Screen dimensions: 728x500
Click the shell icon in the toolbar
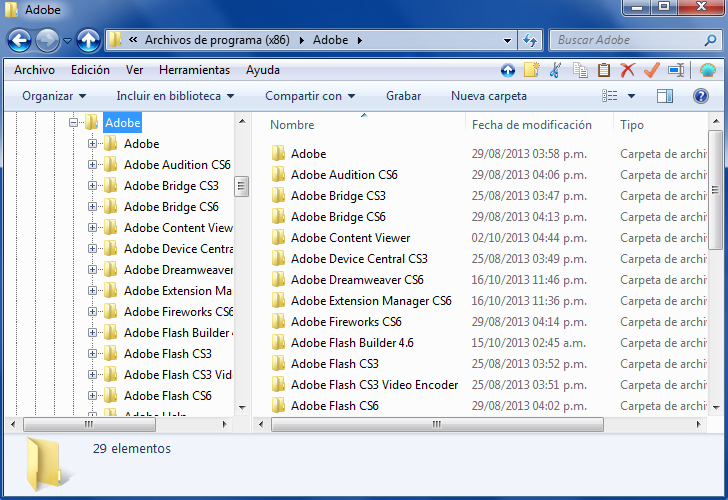click(x=708, y=70)
